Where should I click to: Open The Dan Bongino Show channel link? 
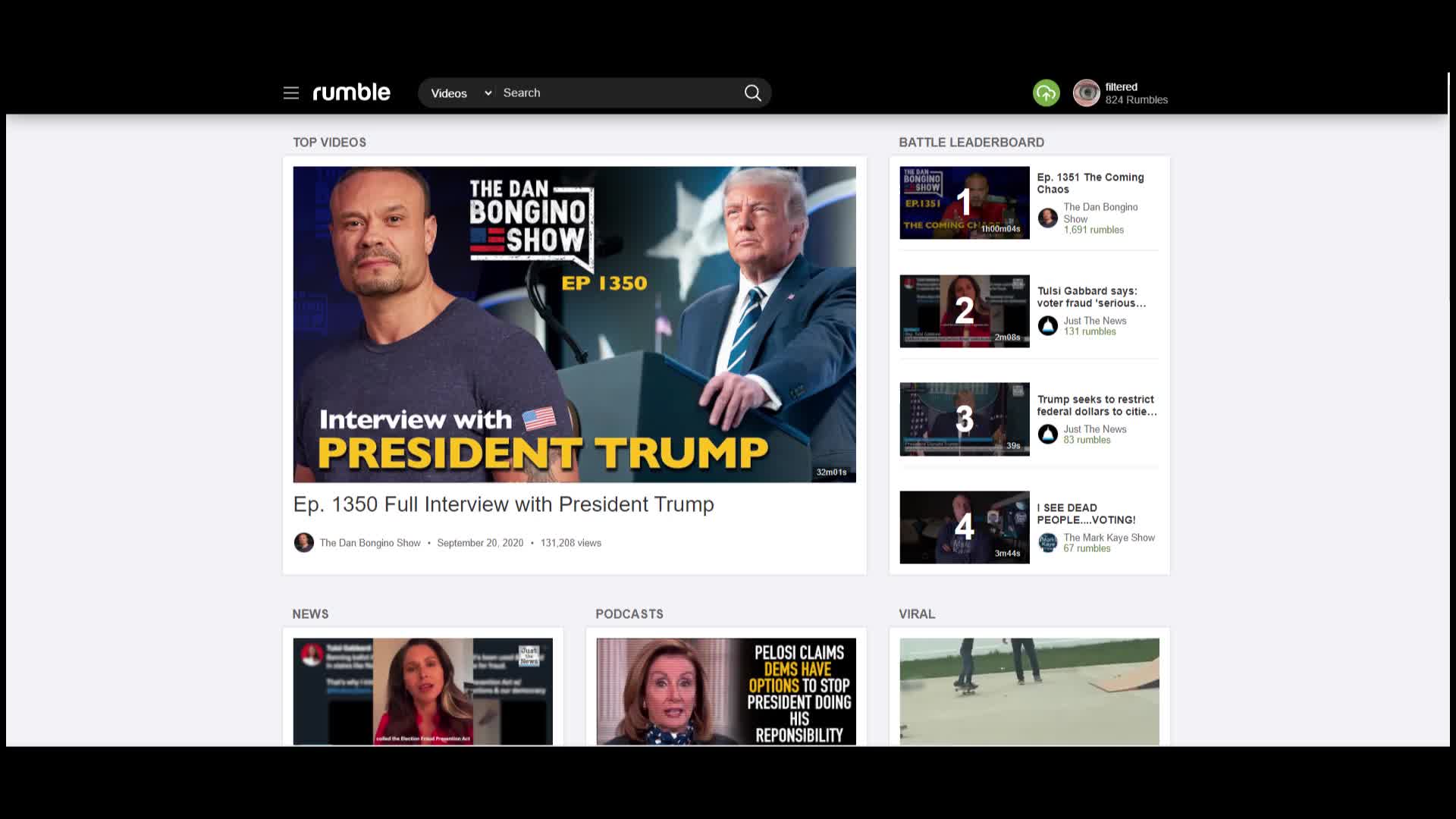click(x=370, y=543)
